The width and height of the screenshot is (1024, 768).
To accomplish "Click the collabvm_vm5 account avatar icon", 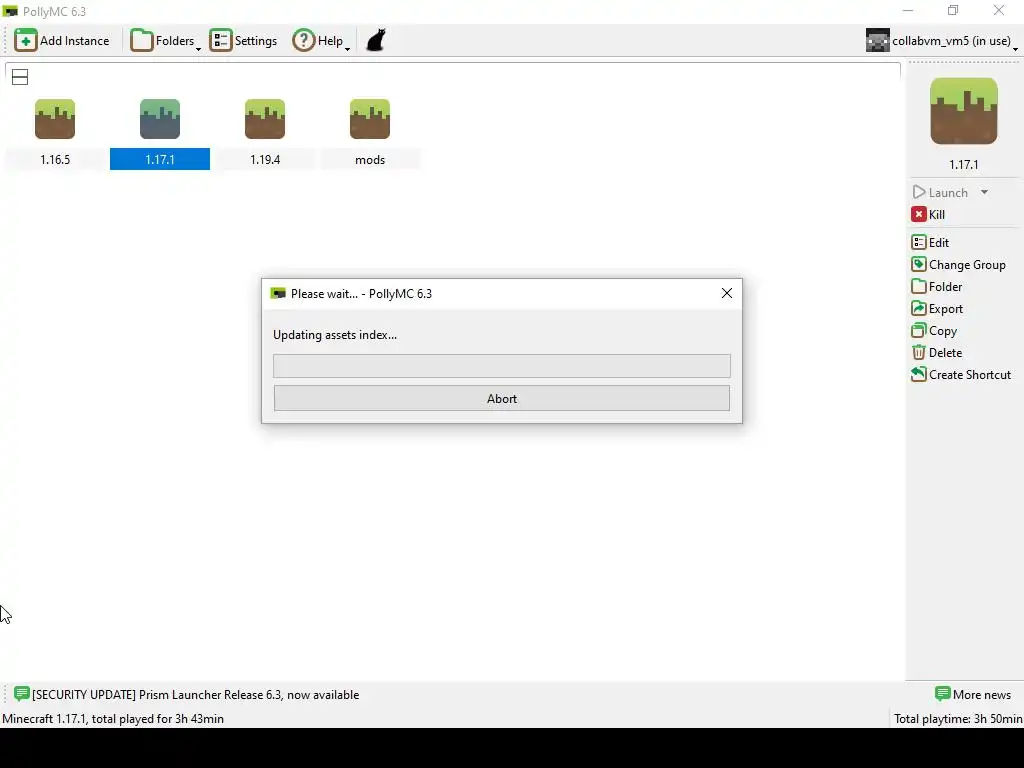I will pyautogui.click(x=878, y=40).
